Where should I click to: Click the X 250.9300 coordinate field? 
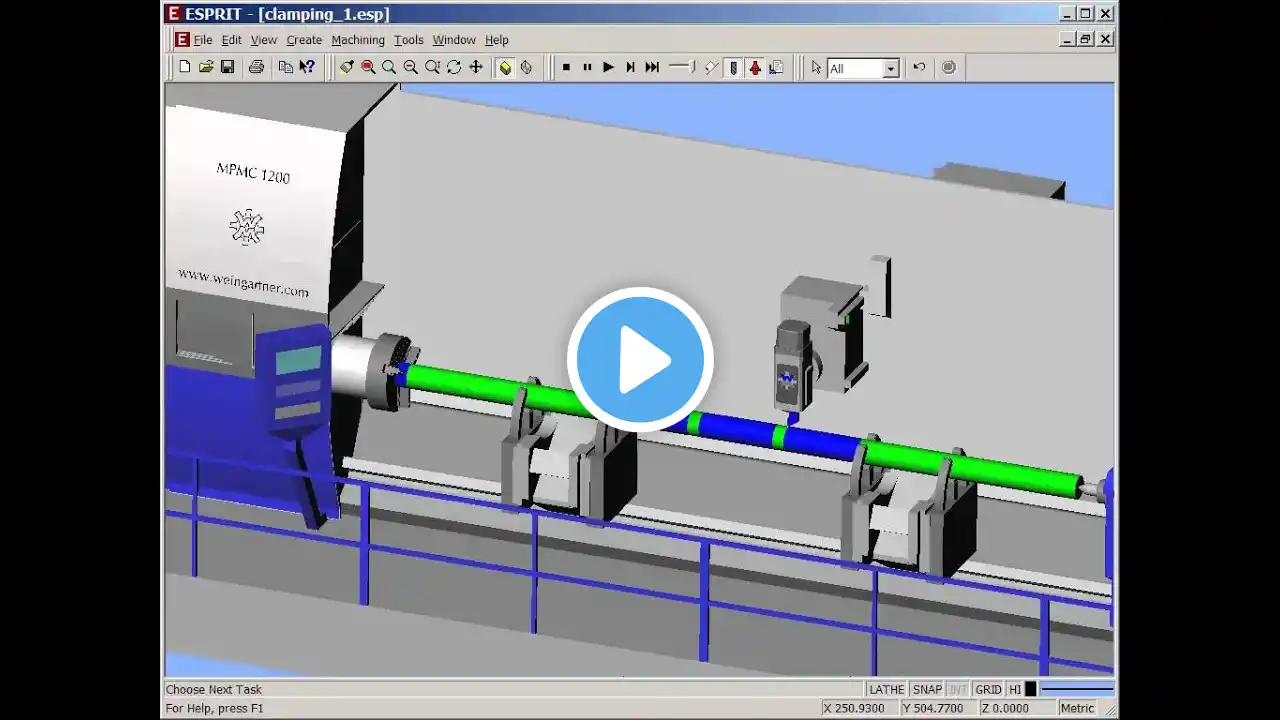858,708
